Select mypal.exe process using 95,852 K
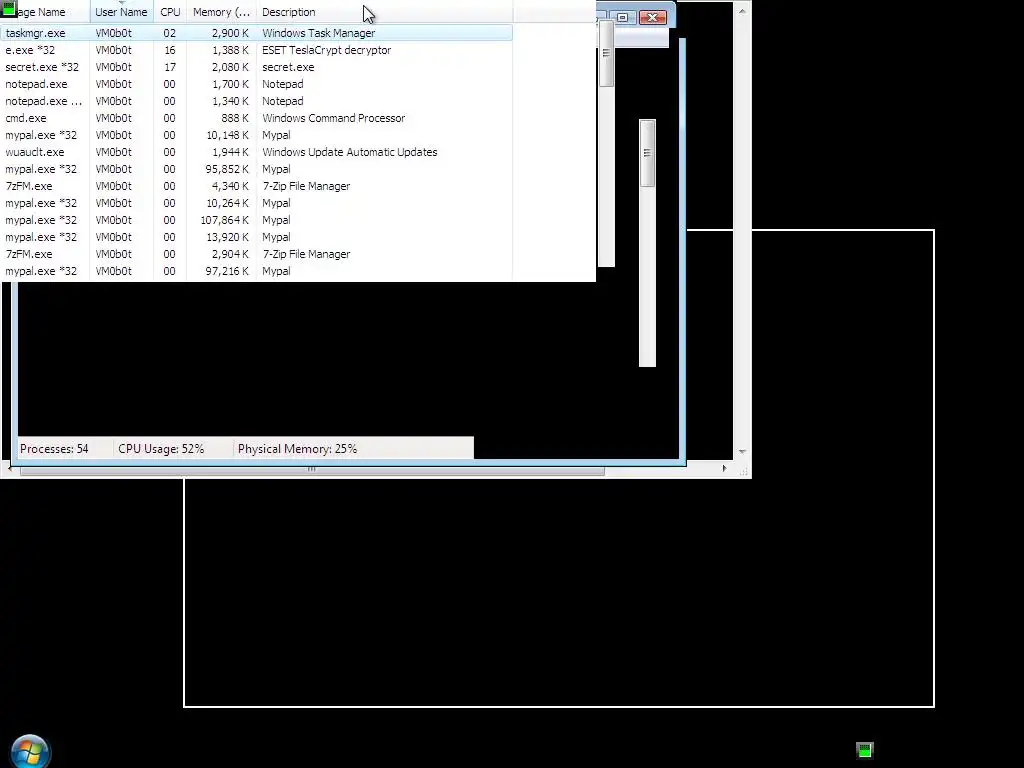This screenshot has height=768, width=1024. coord(256,168)
